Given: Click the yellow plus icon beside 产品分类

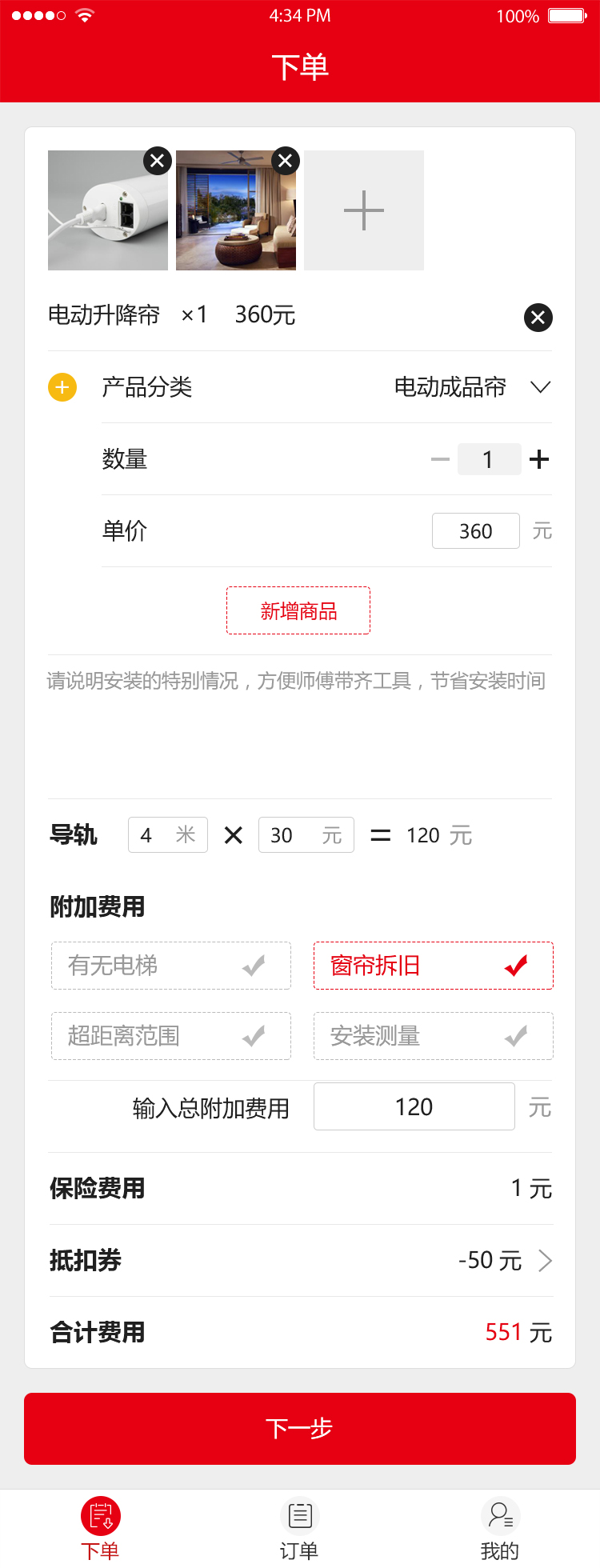Looking at the screenshot, I should pos(62,387).
